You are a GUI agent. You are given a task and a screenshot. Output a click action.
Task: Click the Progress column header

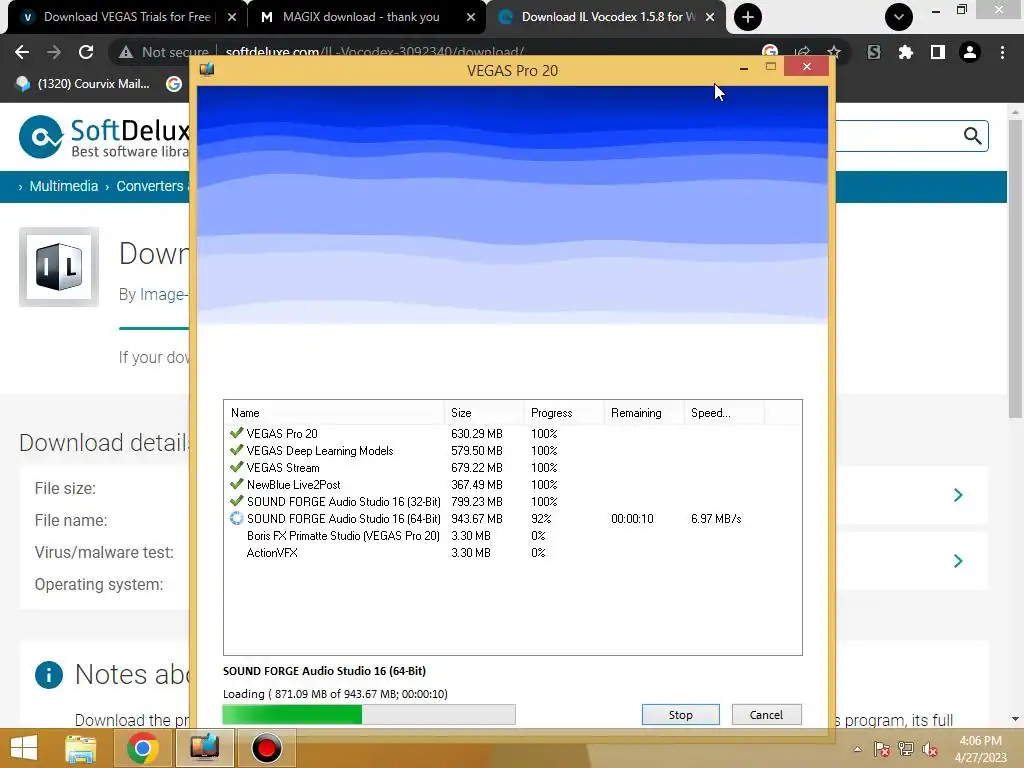(x=564, y=413)
